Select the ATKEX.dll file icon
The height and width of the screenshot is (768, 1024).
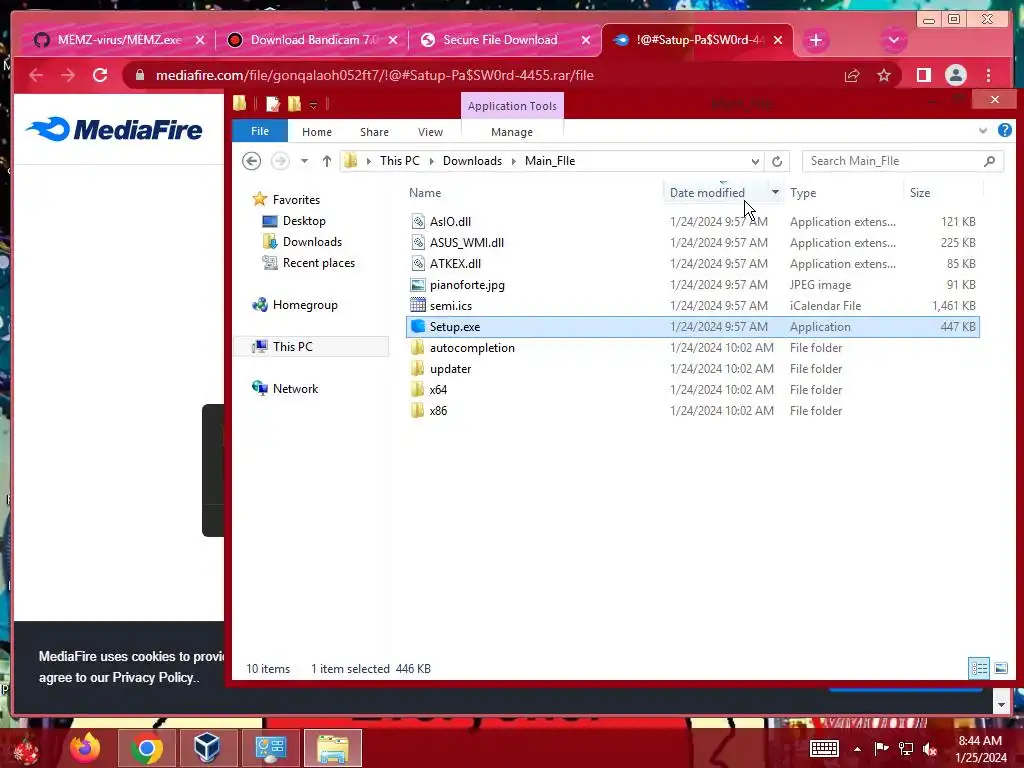(418, 263)
